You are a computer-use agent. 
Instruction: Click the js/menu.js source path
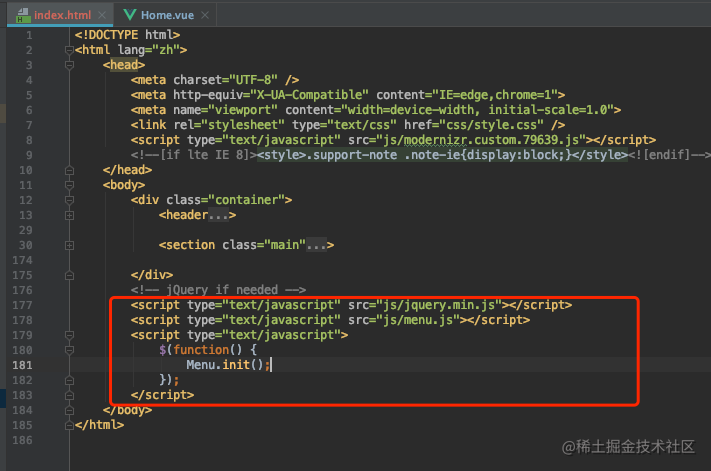click(x=418, y=320)
